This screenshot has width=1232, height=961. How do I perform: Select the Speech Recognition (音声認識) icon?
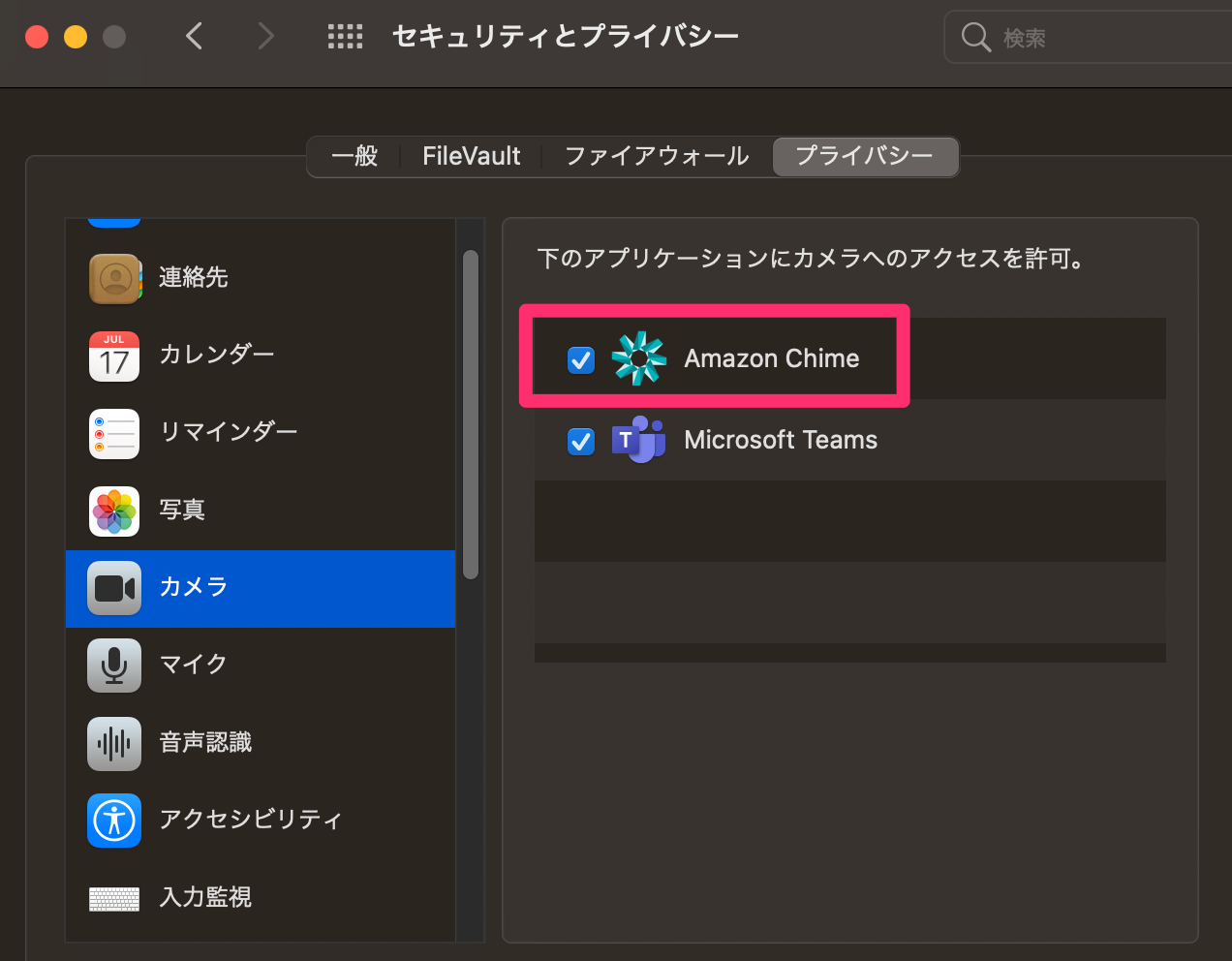click(114, 744)
